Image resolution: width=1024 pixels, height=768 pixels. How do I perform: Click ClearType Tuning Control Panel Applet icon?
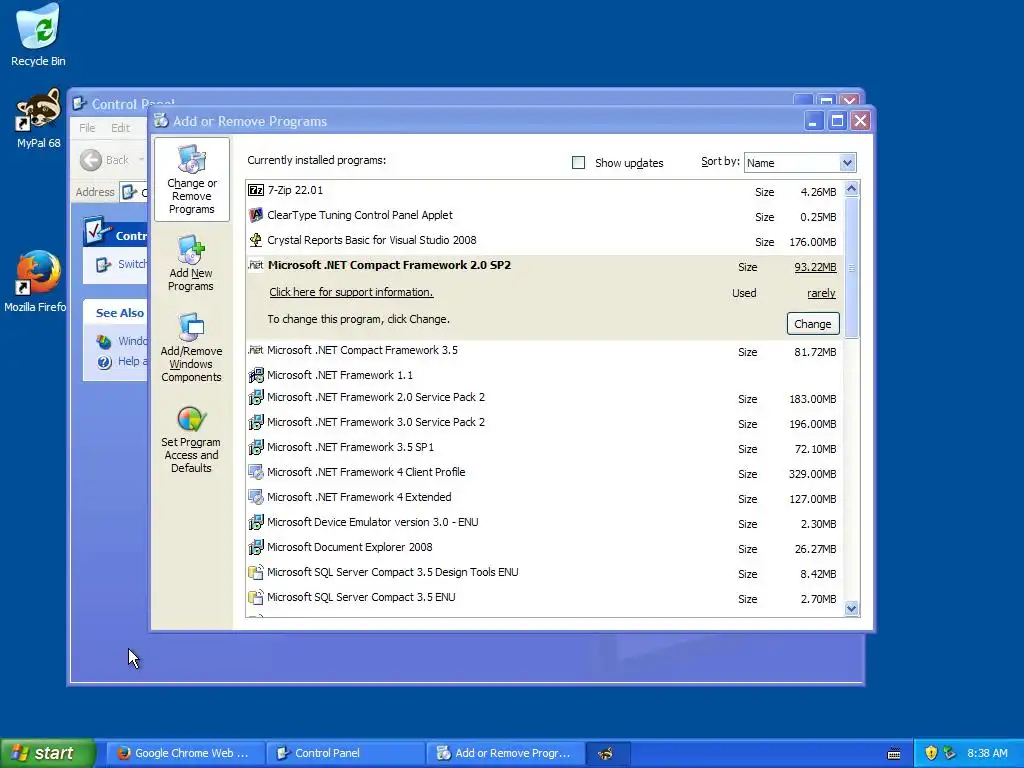(256, 215)
